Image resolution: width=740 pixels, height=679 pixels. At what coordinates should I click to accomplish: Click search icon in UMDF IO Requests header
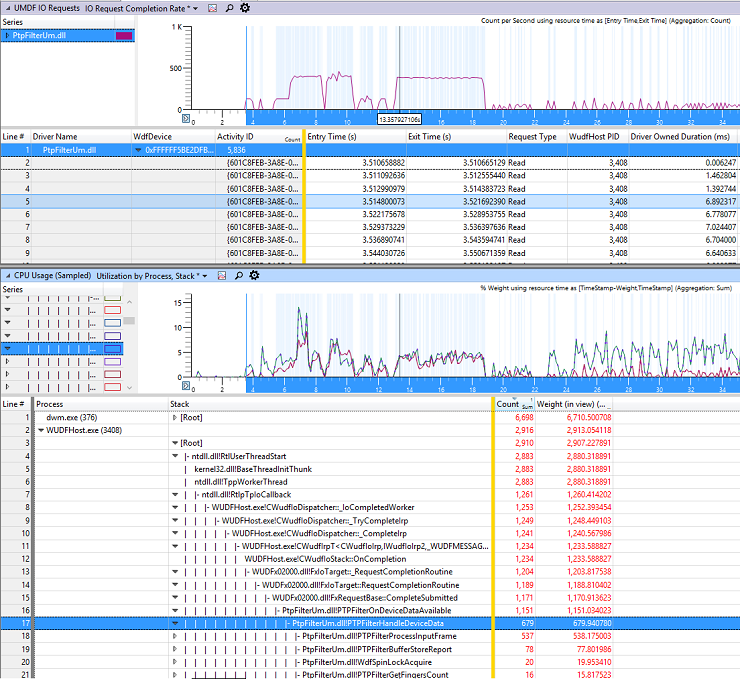(229, 8)
